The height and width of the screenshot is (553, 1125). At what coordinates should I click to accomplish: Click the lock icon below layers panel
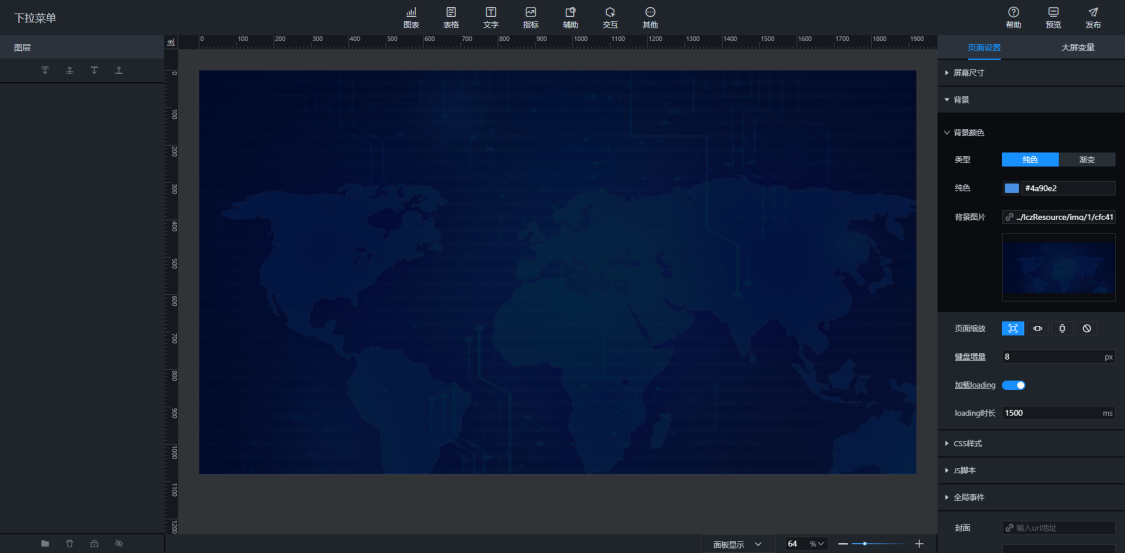[94, 543]
